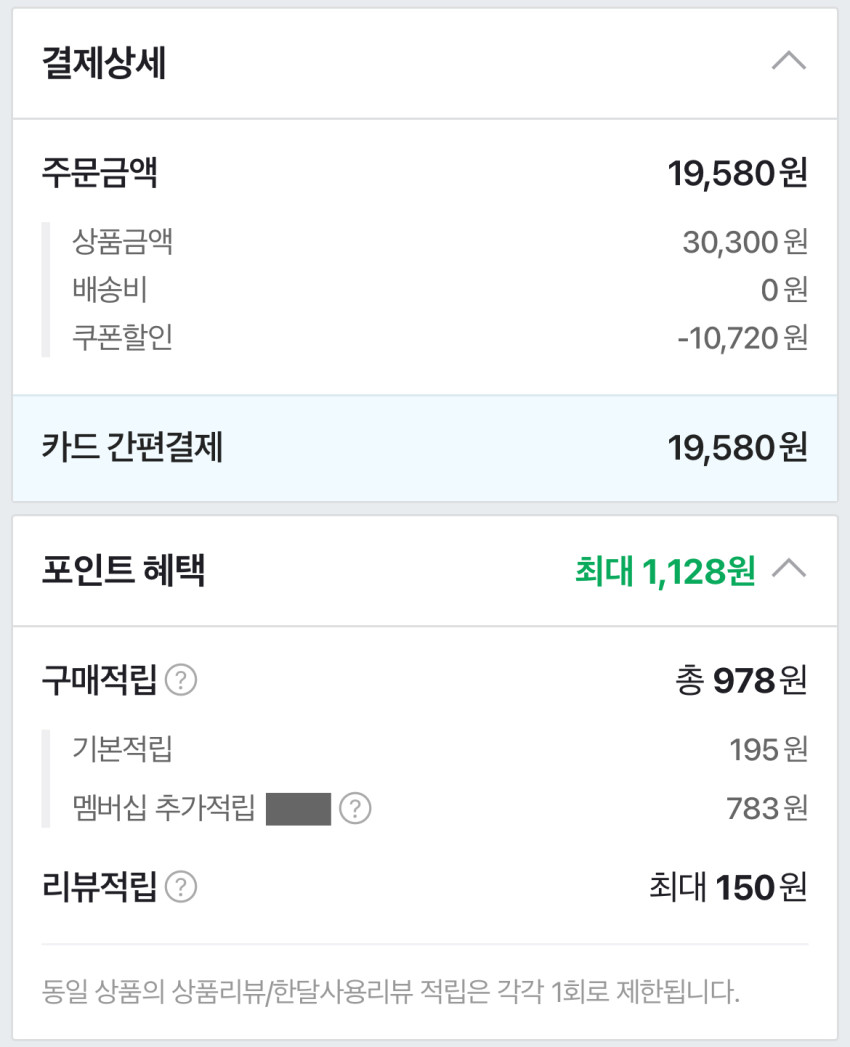Viewport: 850px width, 1047px height.
Task: Click the 최대 150원 review reward amount
Action: point(727,887)
